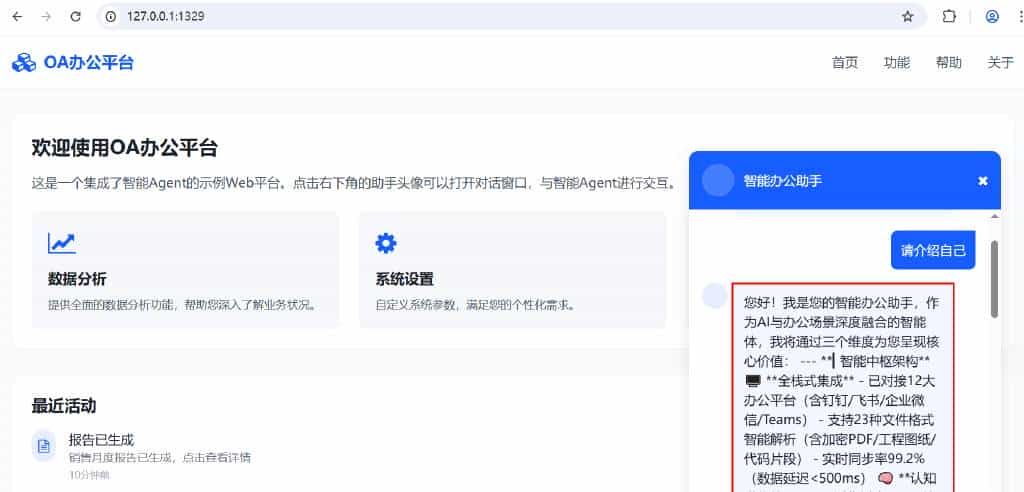This screenshot has width=1024, height=492.
Task: Open the 功能 navigation item
Action: [x=897, y=63]
